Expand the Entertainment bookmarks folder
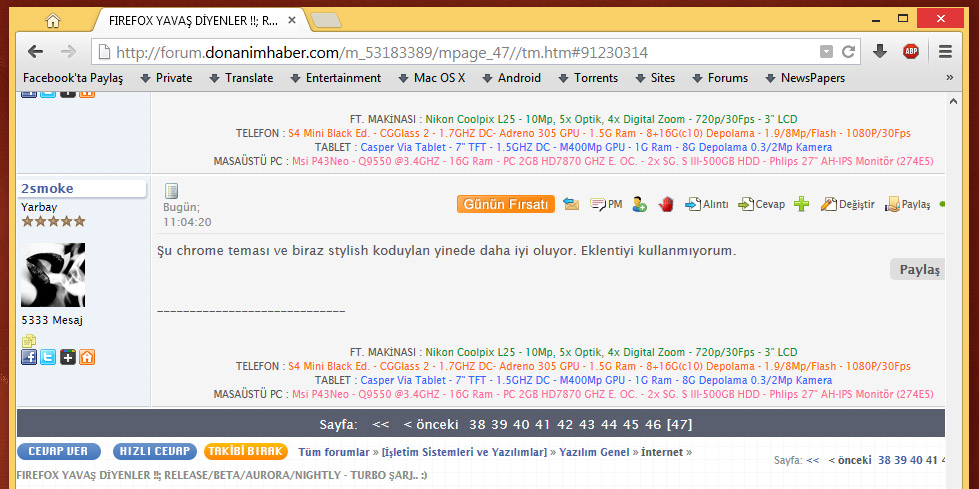The image size is (979, 489). 335,78
